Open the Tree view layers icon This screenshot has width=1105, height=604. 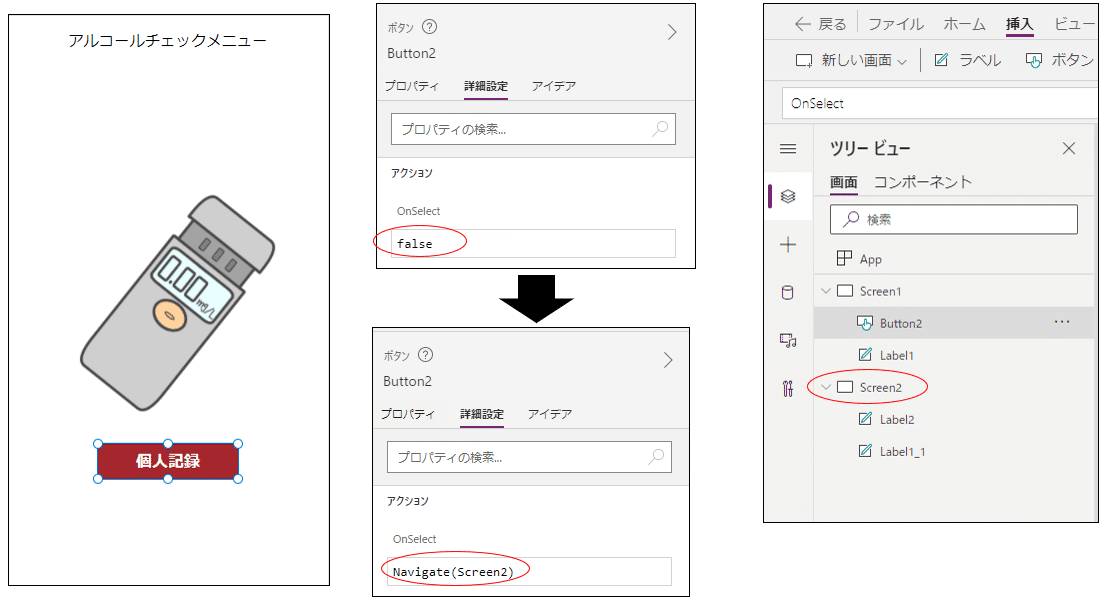coord(788,196)
